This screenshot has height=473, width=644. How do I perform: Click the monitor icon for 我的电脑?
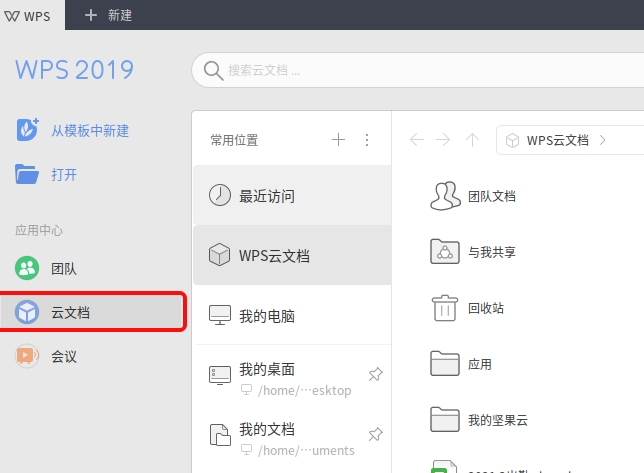pyautogui.click(x=220, y=315)
